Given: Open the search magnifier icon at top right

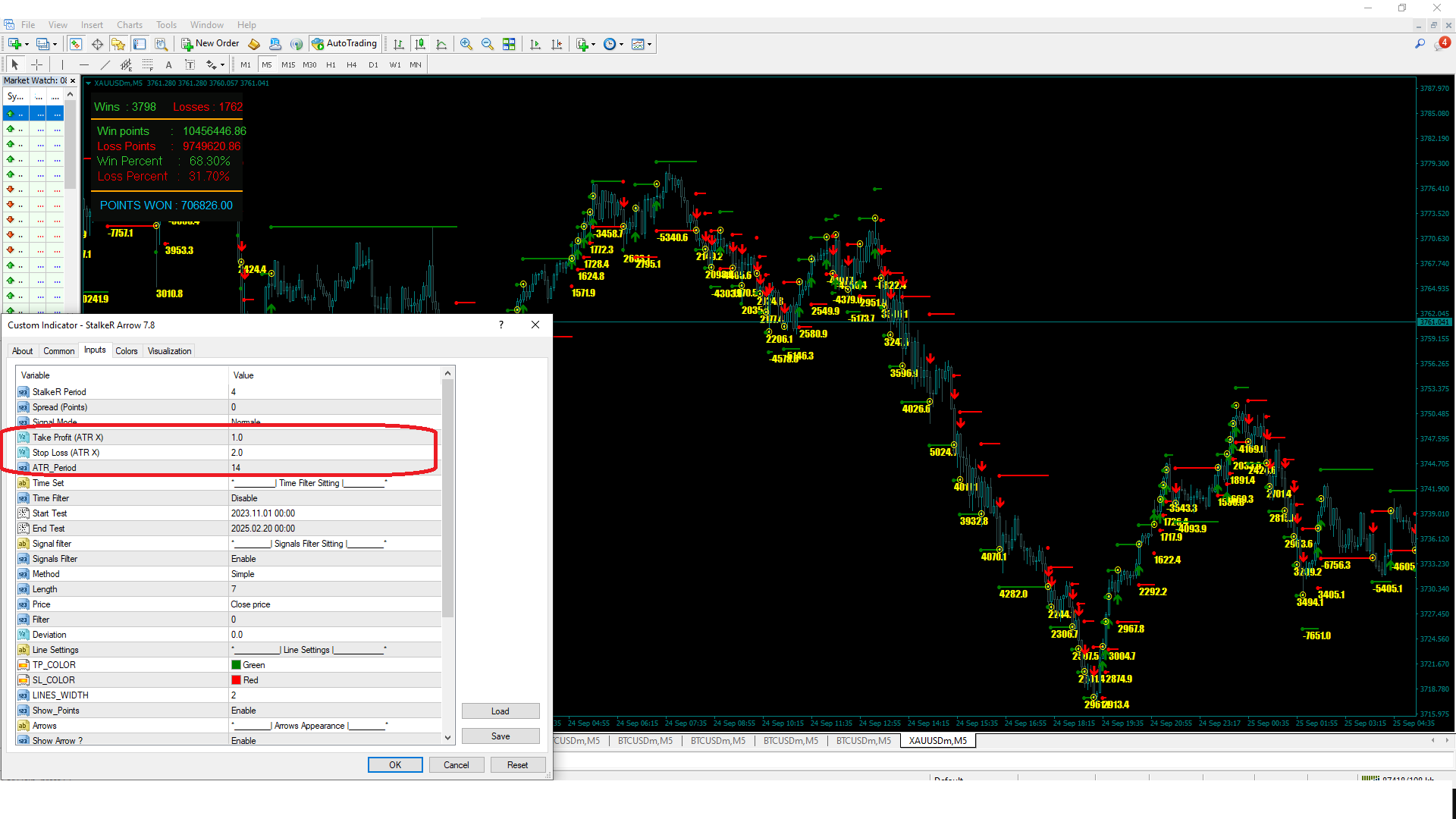Looking at the screenshot, I should click(1420, 44).
